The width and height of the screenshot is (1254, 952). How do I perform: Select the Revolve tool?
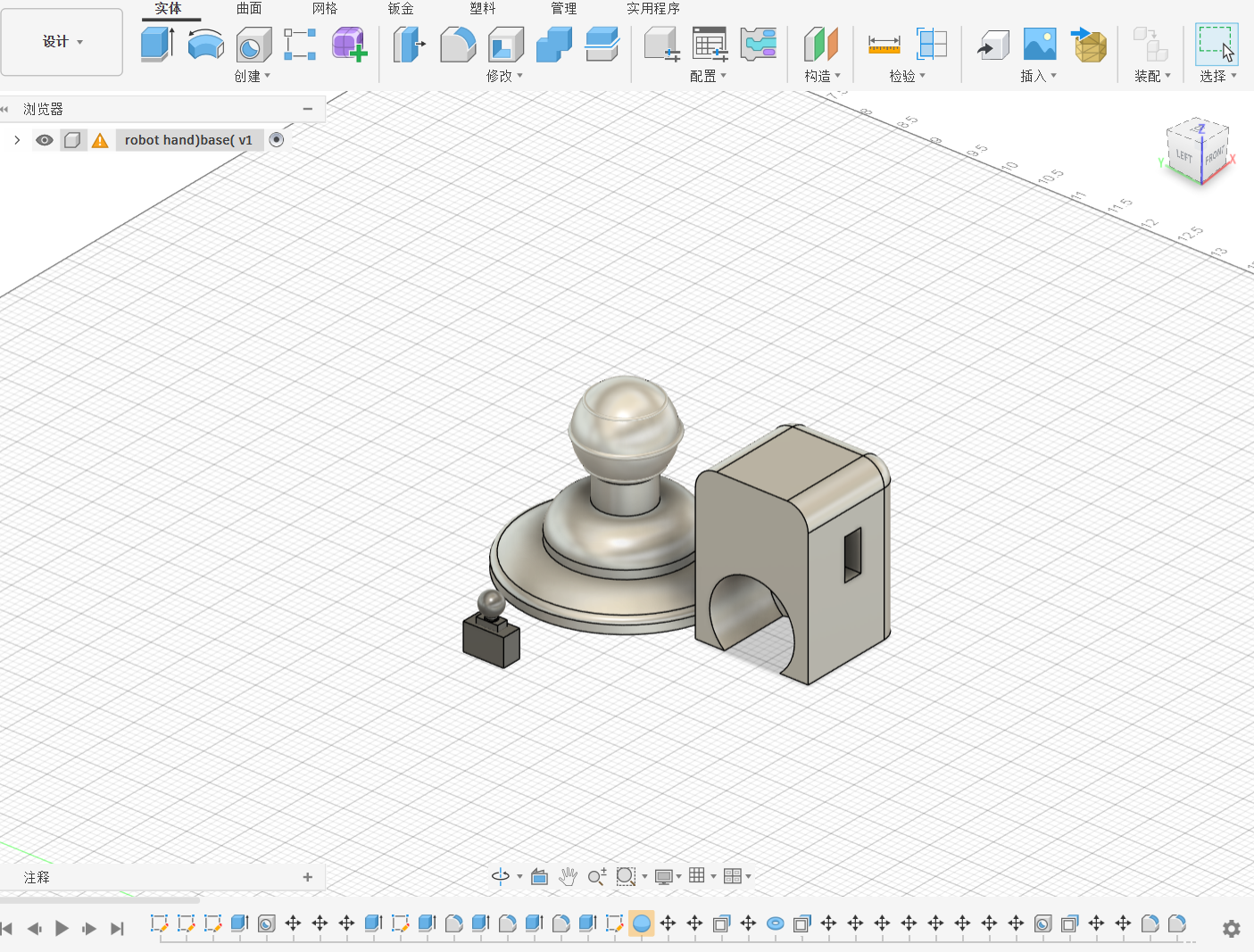(206, 44)
